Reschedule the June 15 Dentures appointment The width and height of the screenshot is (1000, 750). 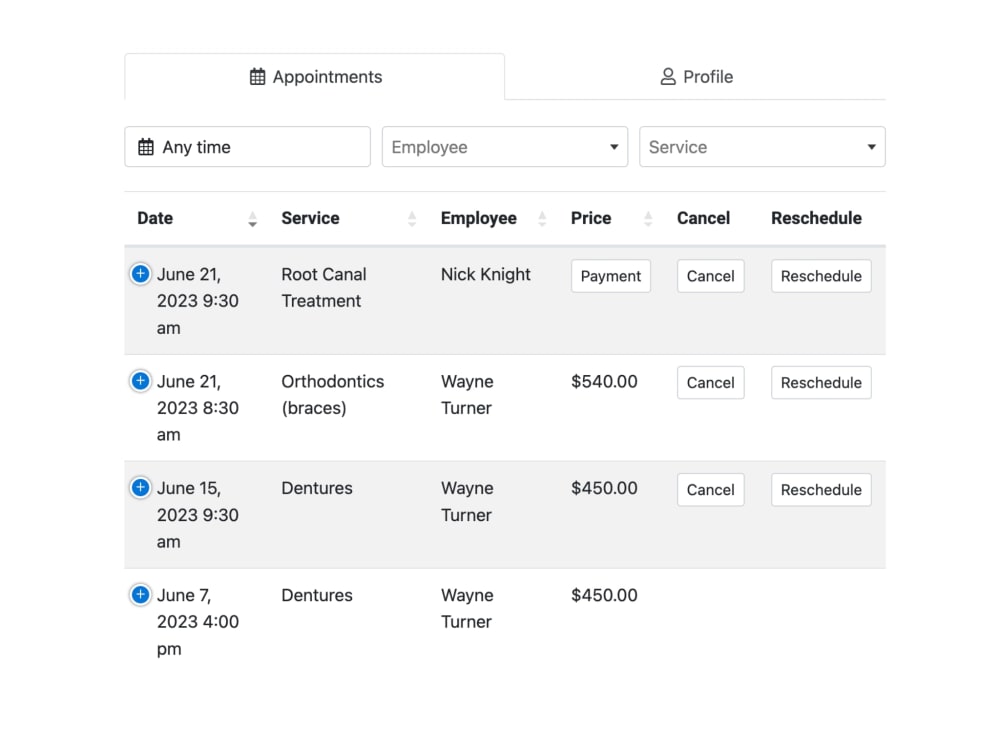click(x=821, y=489)
